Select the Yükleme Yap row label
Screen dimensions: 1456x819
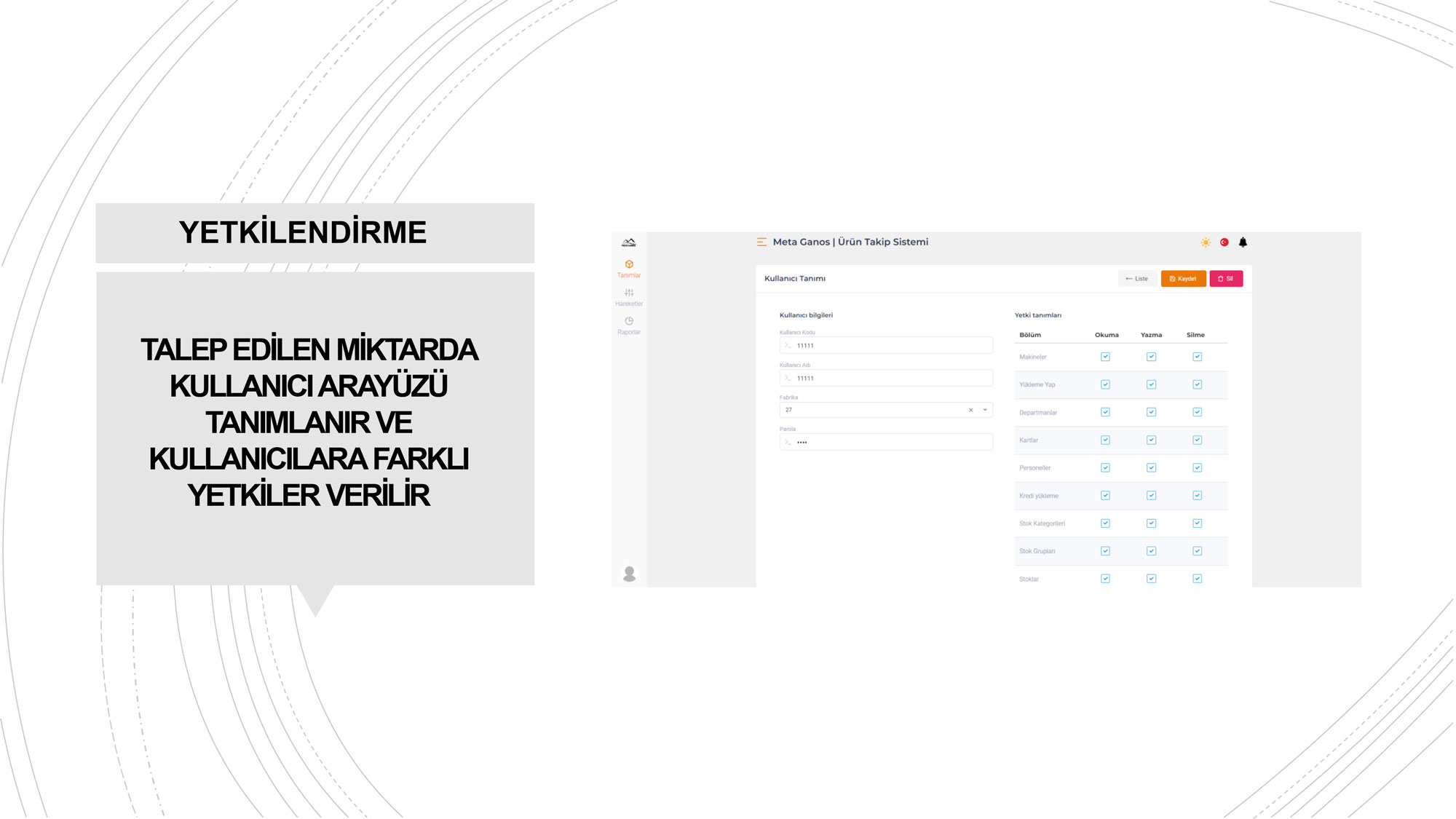pos(1037,384)
